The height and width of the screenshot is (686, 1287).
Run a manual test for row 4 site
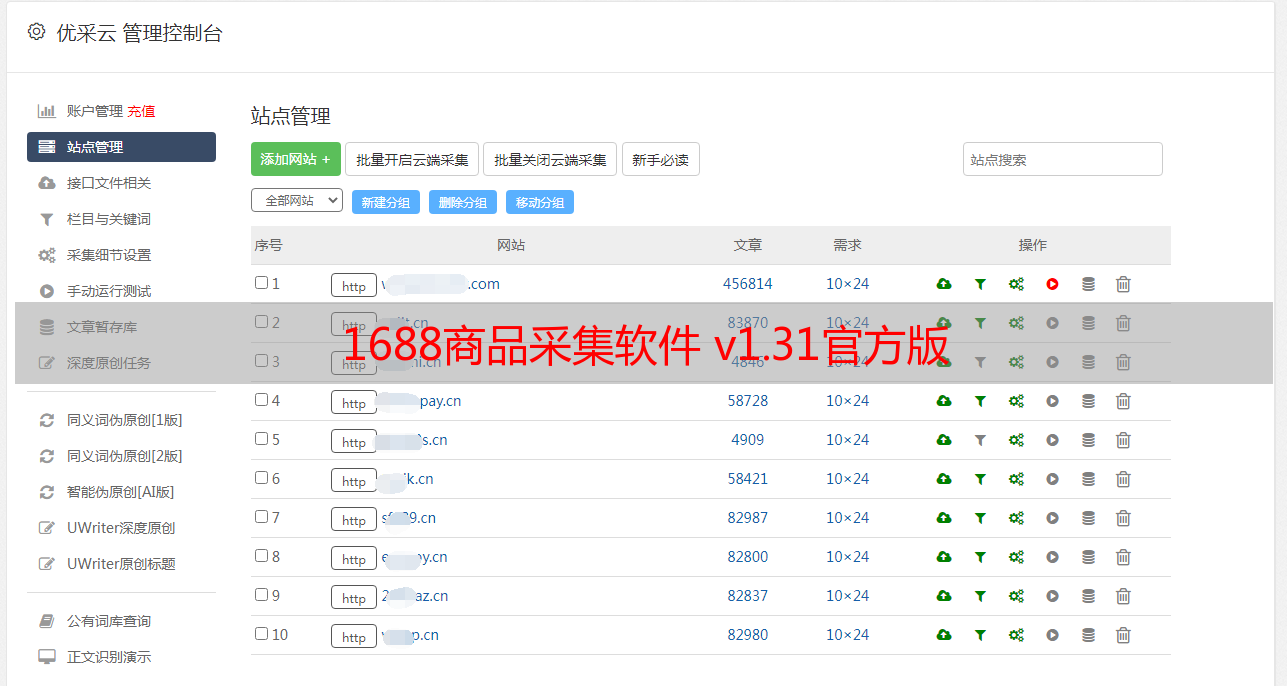pyautogui.click(x=1052, y=401)
